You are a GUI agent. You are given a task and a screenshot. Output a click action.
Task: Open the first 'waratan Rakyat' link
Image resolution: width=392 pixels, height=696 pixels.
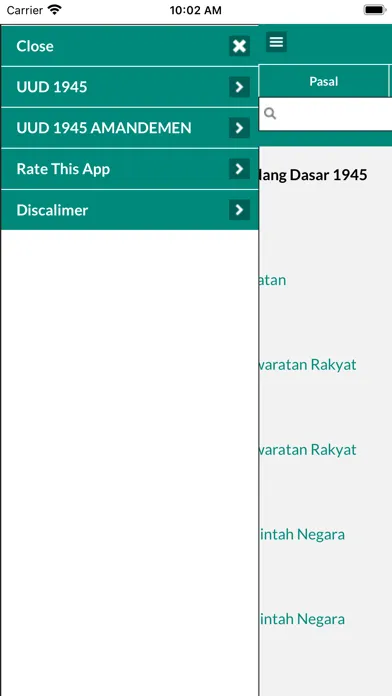tap(308, 365)
